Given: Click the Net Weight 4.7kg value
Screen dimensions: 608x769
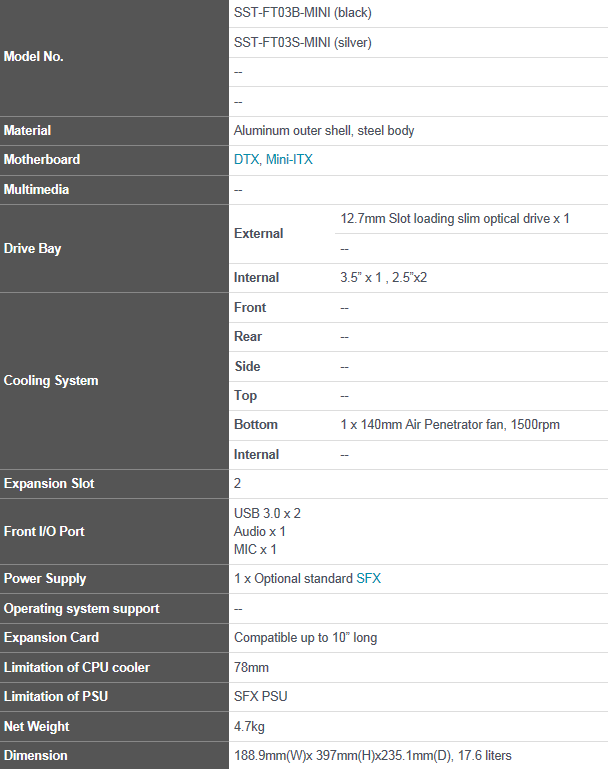Looking at the screenshot, I should 249,726.
